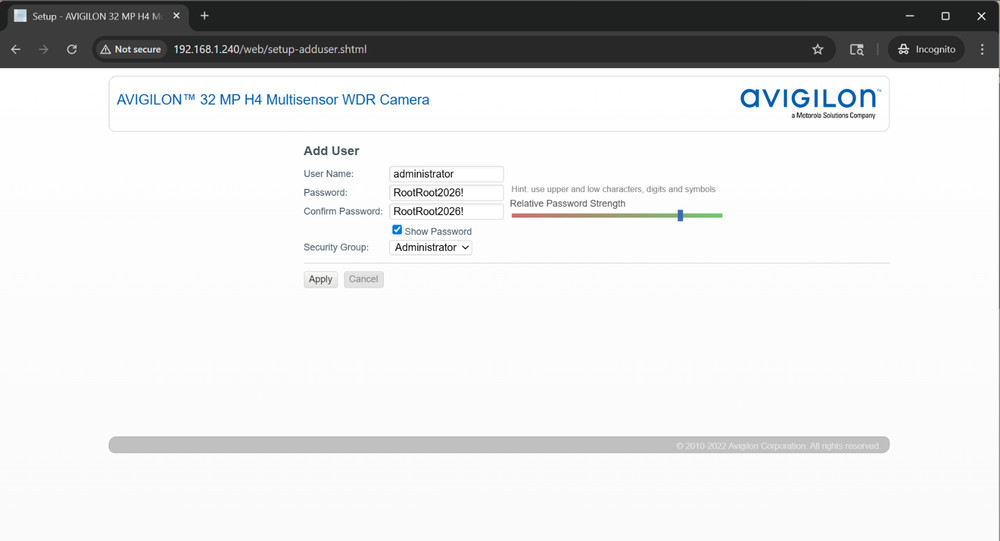Click the Security Group label
Image resolution: width=1000 pixels, height=541 pixels.
click(x=336, y=247)
